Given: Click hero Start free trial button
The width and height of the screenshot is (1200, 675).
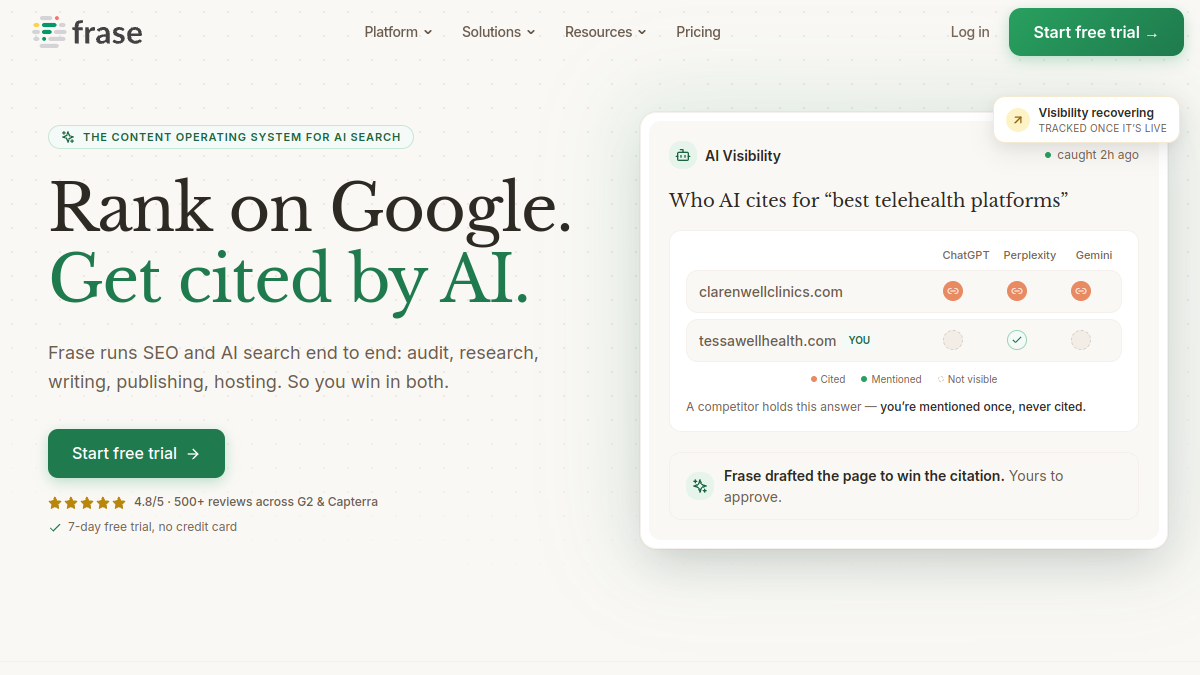Looking at the screenshot, I should click(x=136, y=453).
